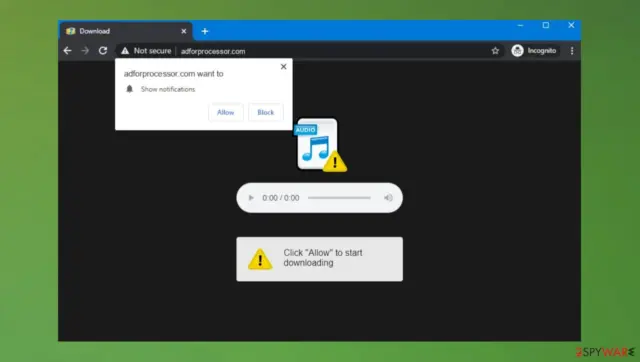
Task: Dismiss the notification permission popup
Action: [284, 67]
